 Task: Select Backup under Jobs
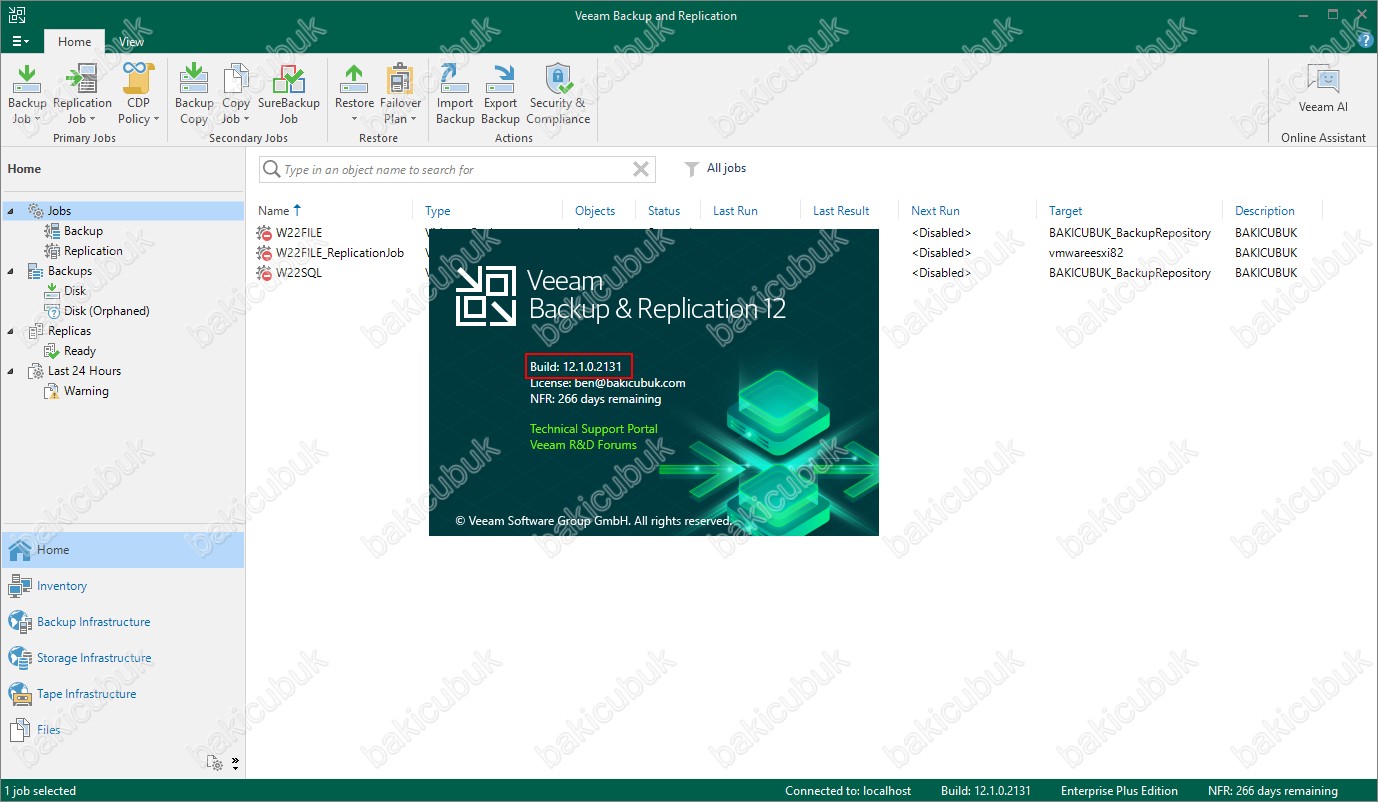[83, 231]
